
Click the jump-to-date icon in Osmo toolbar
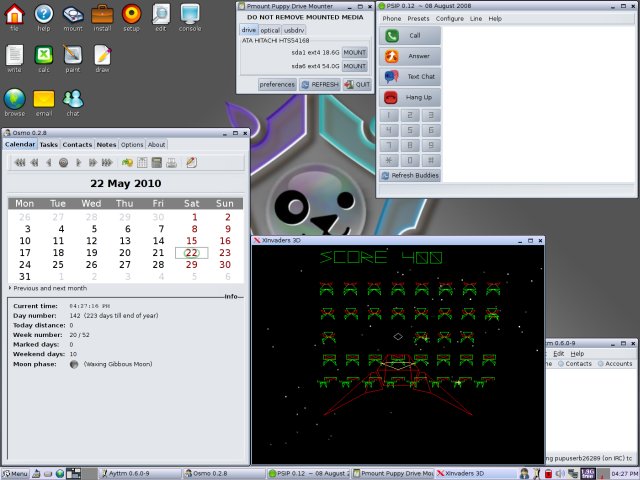(x=127, y=163)
